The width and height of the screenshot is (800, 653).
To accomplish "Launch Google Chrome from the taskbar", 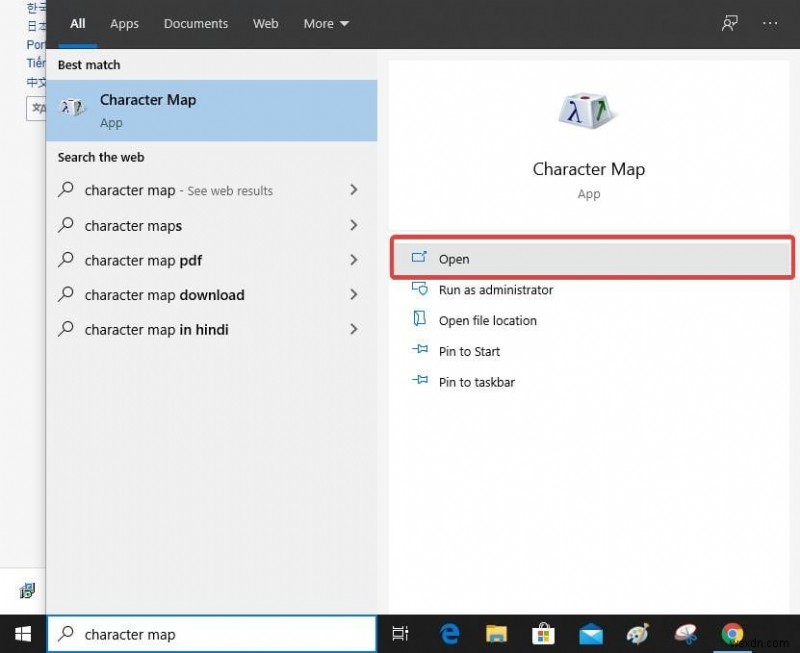I will coord(732,634).
